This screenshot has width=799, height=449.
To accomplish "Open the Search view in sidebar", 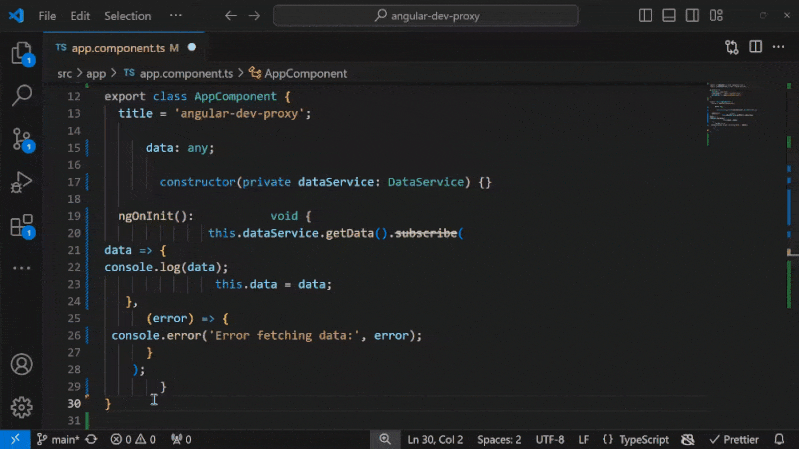I will pos(21,96).
